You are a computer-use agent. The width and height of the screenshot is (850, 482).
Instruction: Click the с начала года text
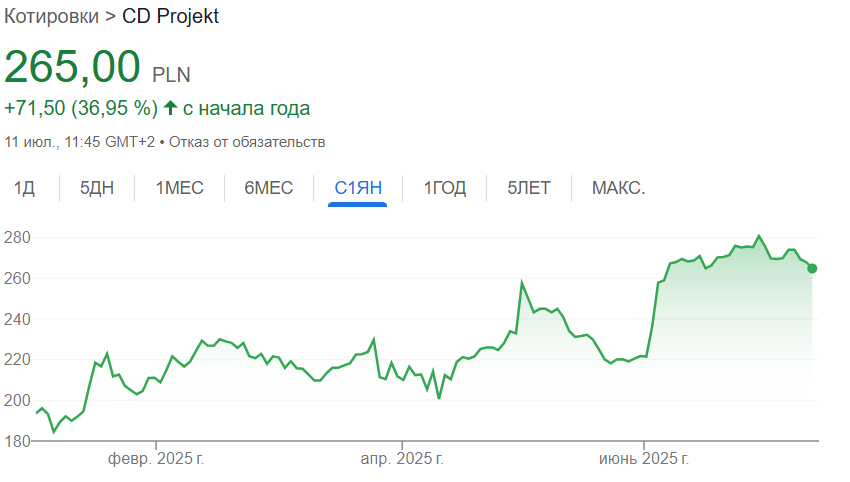[247, 108]
